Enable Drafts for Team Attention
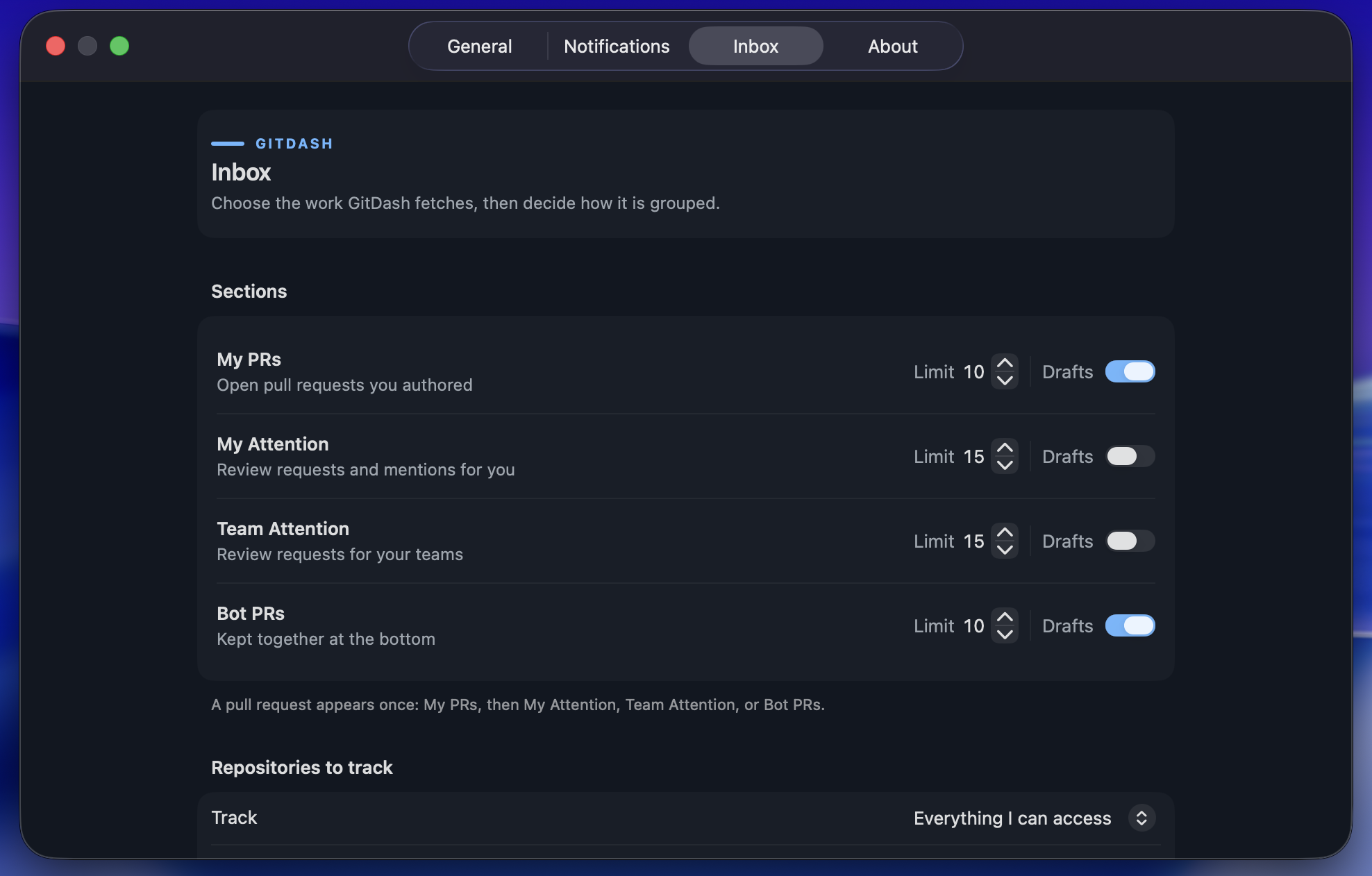This screenshot has width=1372, height=876. tap(1130, 541)
